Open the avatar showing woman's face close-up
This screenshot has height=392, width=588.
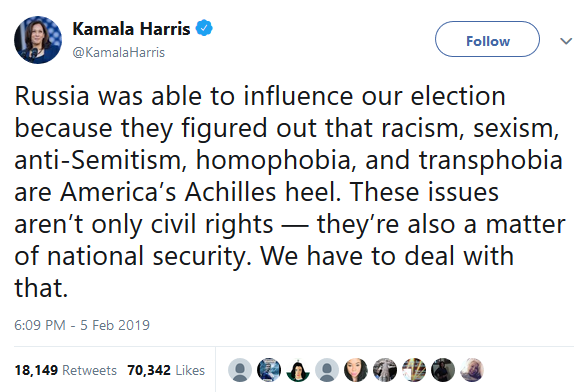tap(356, 370)
